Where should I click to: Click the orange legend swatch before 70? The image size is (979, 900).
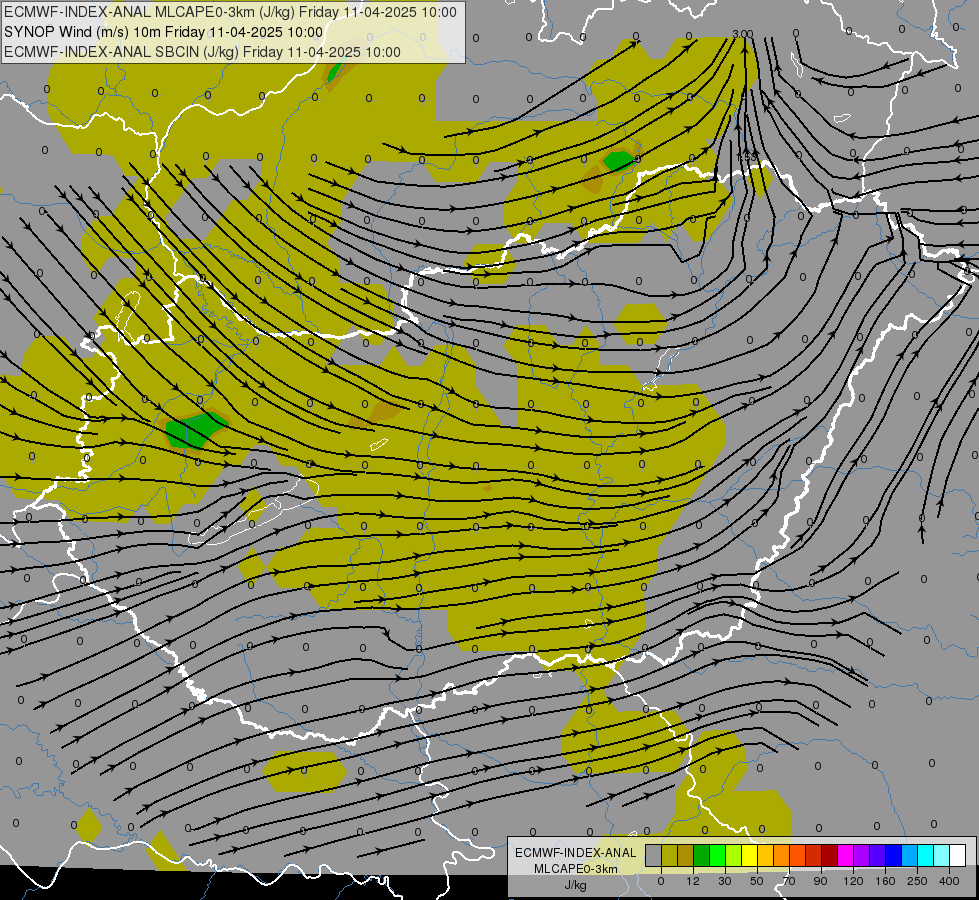(x=782, y=855)
